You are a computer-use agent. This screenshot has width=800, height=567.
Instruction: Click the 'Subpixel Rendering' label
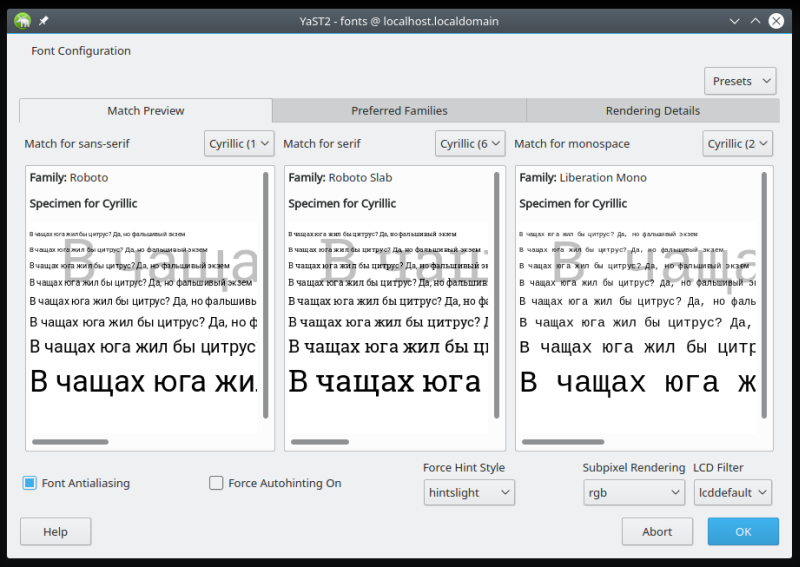(634, 467)
